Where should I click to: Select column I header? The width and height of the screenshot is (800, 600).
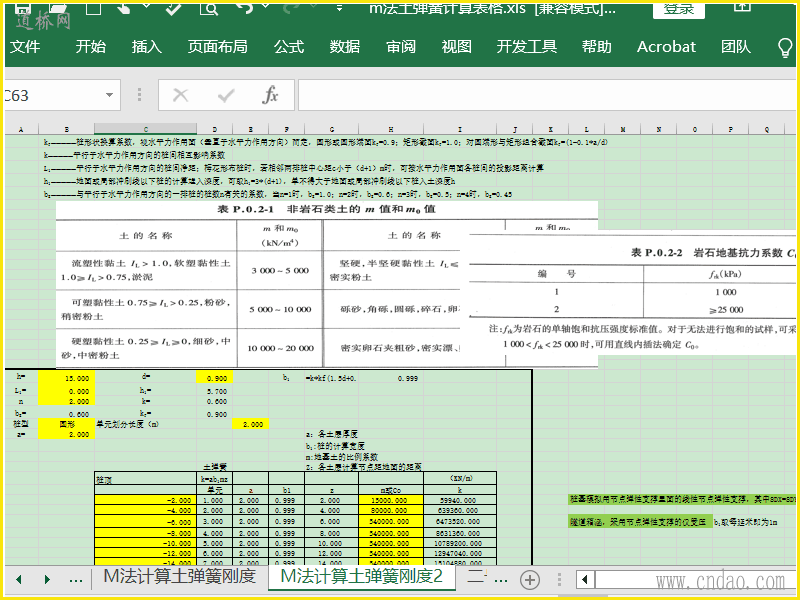click(x=460, y=130)
